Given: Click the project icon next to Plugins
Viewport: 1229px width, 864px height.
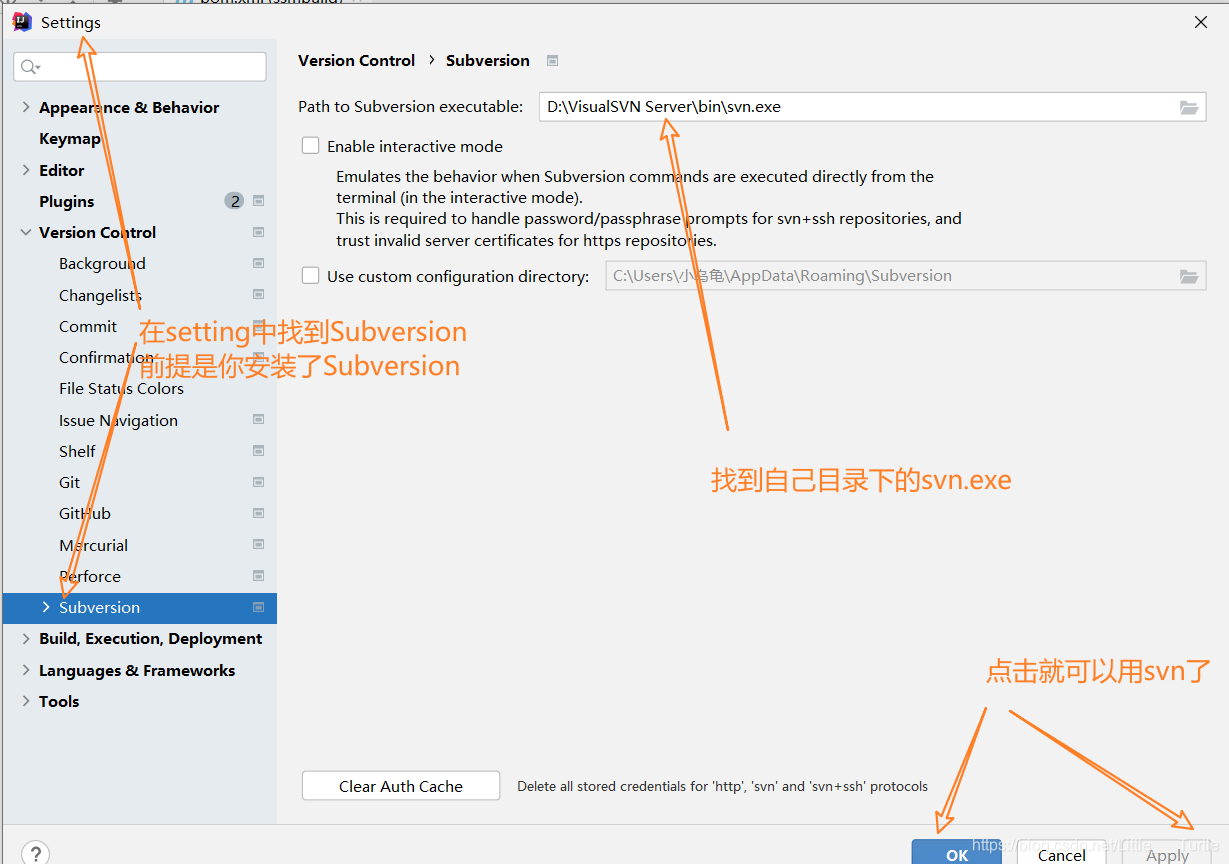Looking at the screenshot, I should click(x=259, y=201).
